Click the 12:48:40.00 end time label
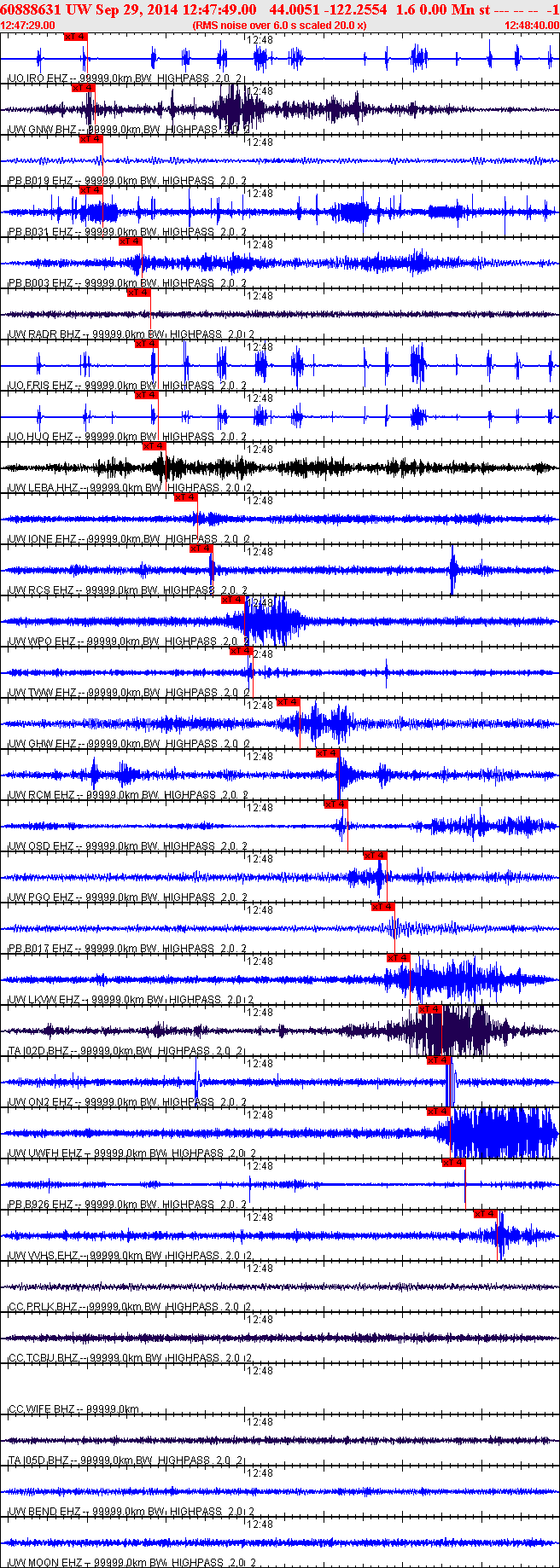 pyautogui.click(x=532, y=26)
